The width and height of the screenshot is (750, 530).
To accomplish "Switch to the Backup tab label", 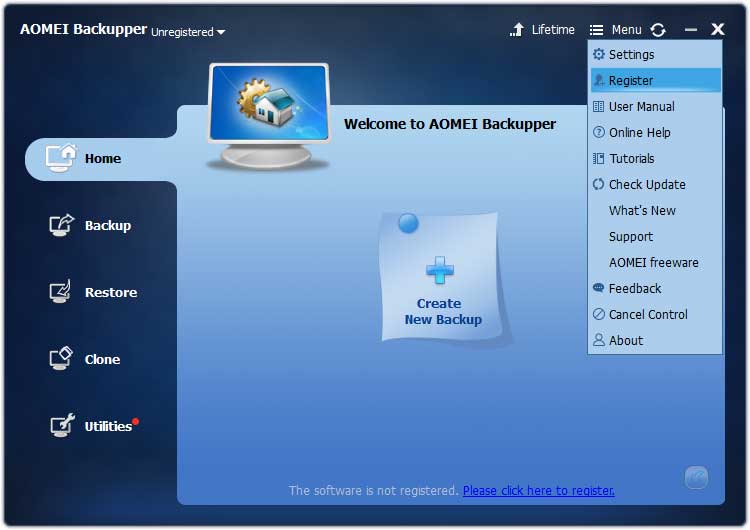I will coord(108,226).
